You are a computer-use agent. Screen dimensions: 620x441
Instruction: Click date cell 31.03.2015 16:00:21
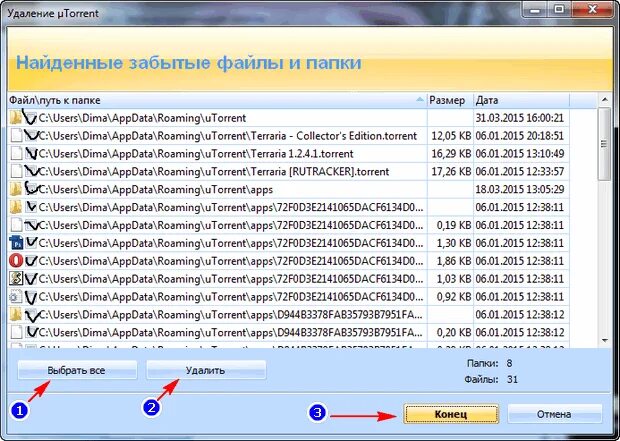(x=520, y=118)
